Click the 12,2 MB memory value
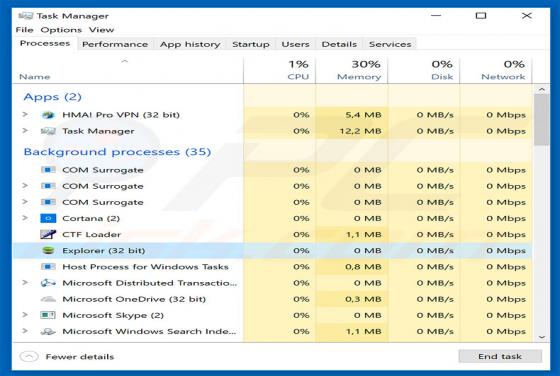The width and height of the screenshot is (560, 376). pyautogui.click(x=360, y=131)
